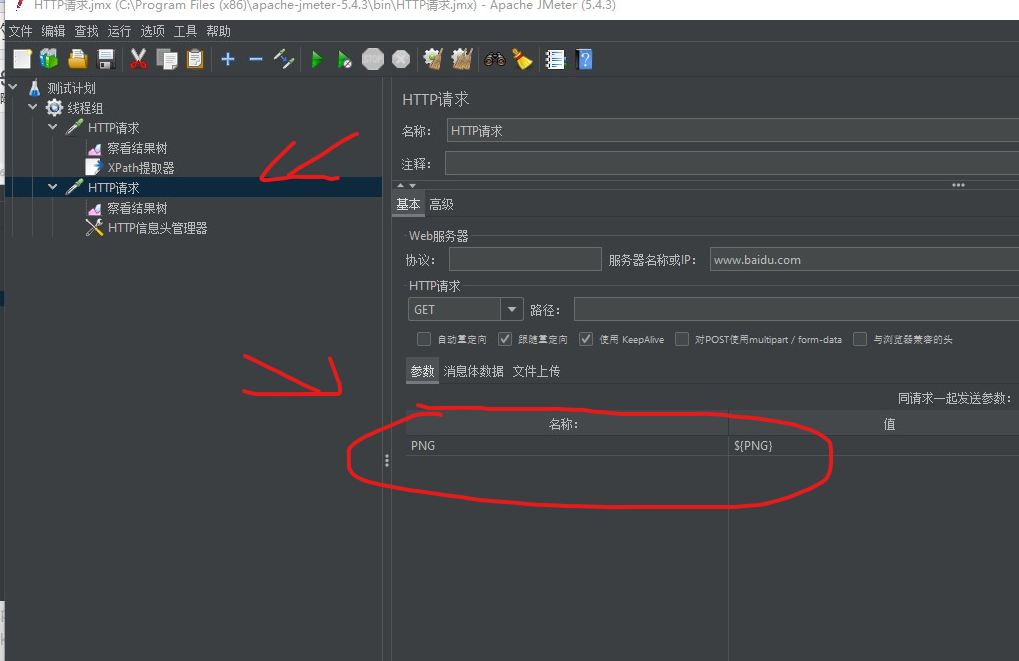Image resolution: width=1019 pixels, height=661 pixels.
Task: Select 察看结果树 under the first HTTP请求
Action: click(137, 148)
